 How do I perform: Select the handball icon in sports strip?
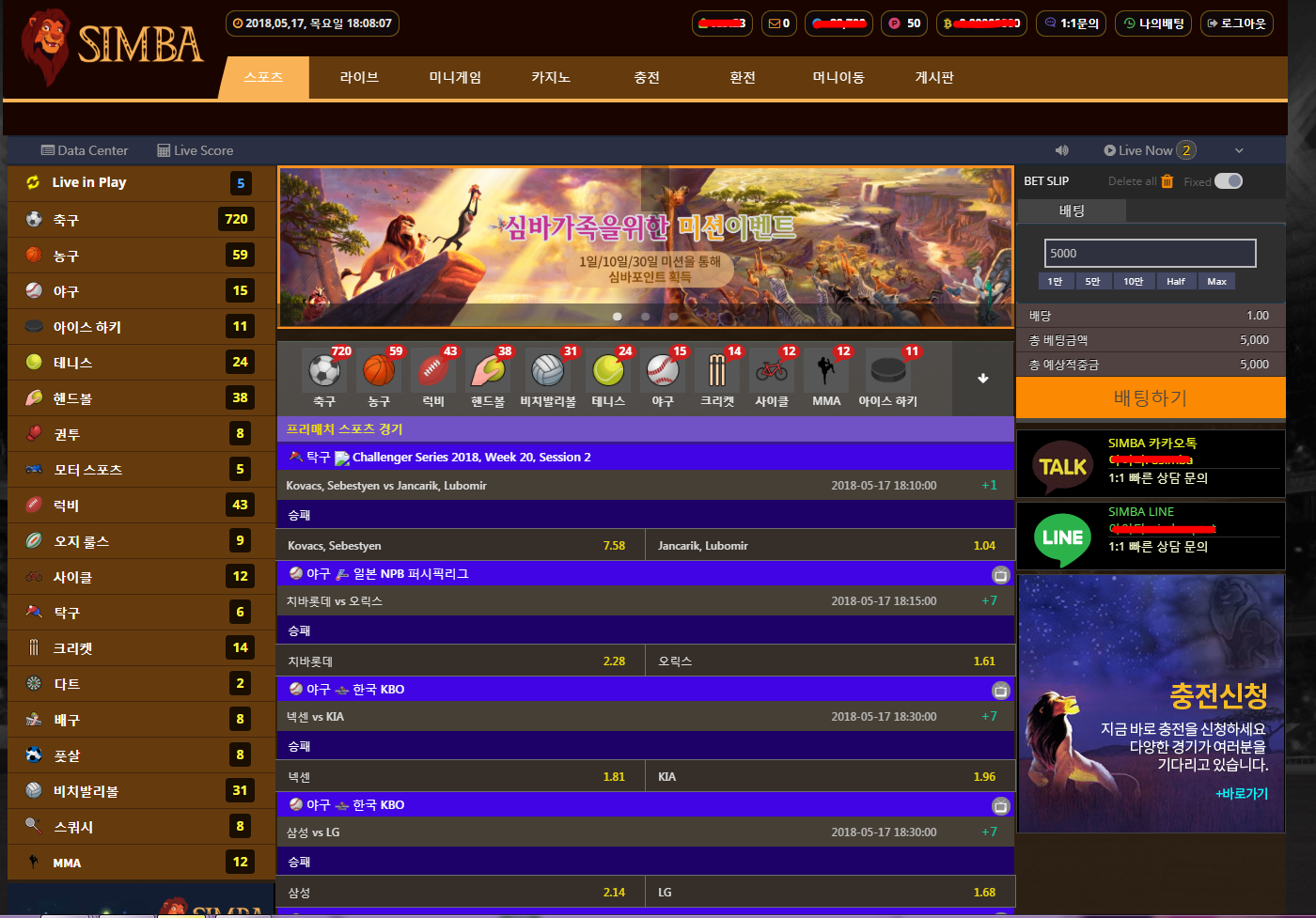point(488,370)
